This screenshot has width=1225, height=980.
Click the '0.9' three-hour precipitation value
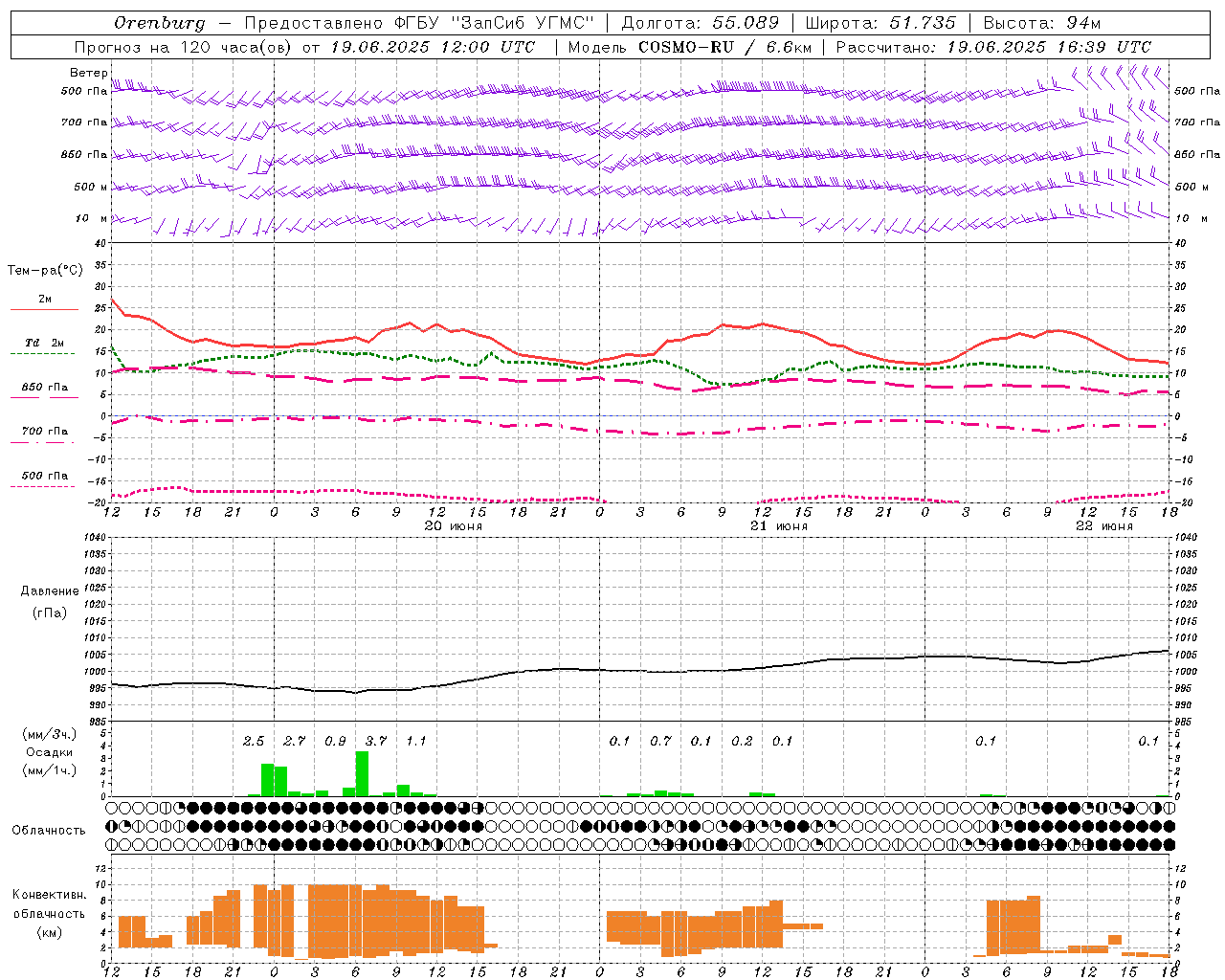[x=335, y=742]
